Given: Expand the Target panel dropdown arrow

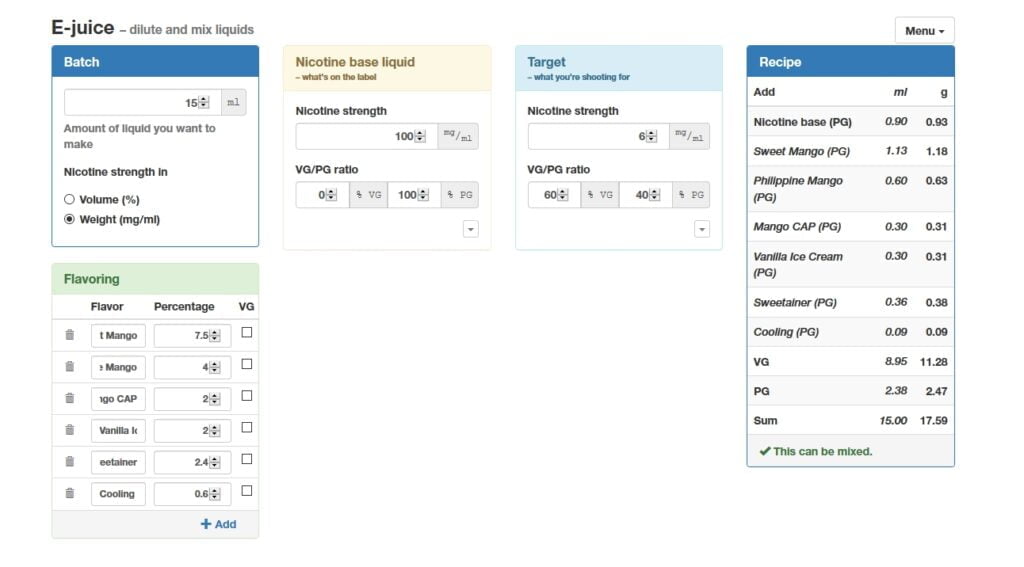Looking at the screenshot, I should coord(702,229).
